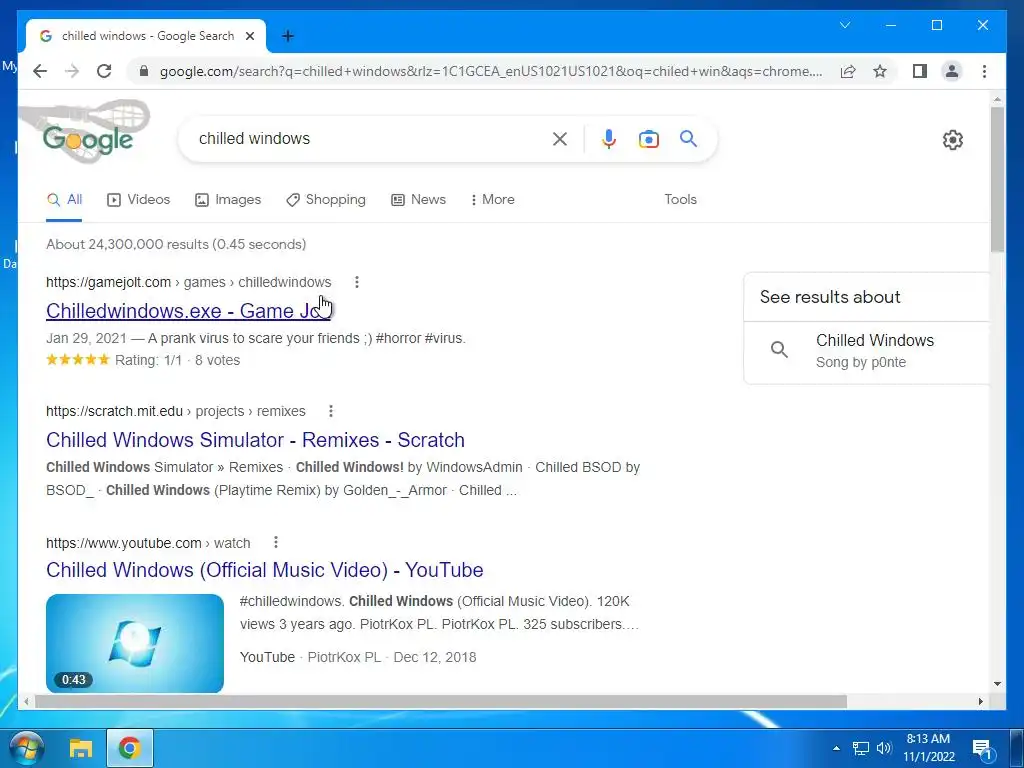This screenshot has height=768, width=1024.
Task: Switch to the Shopping tab
Action: point(326,200)
